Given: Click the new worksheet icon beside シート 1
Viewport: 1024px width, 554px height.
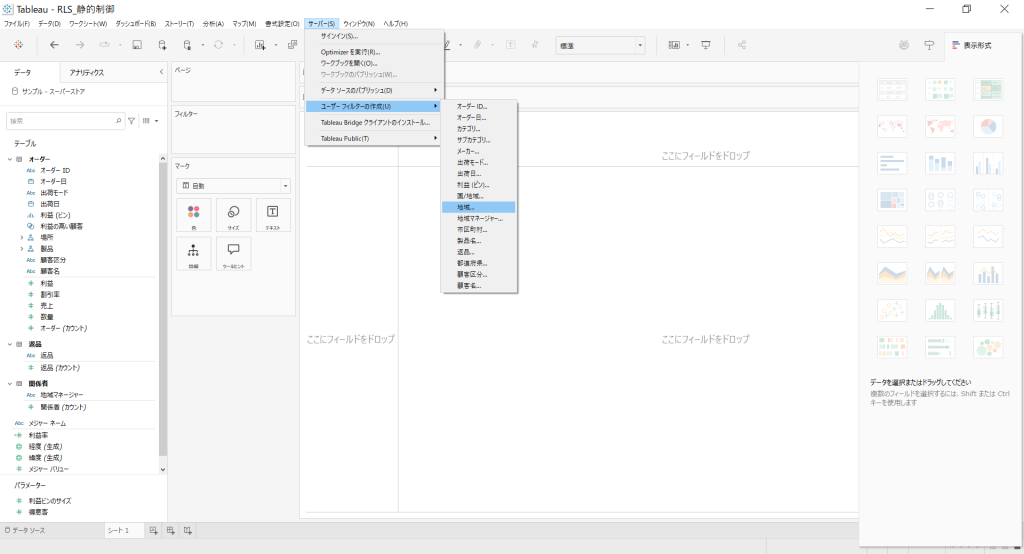Looking at the screenshot, I should (153, 530).
